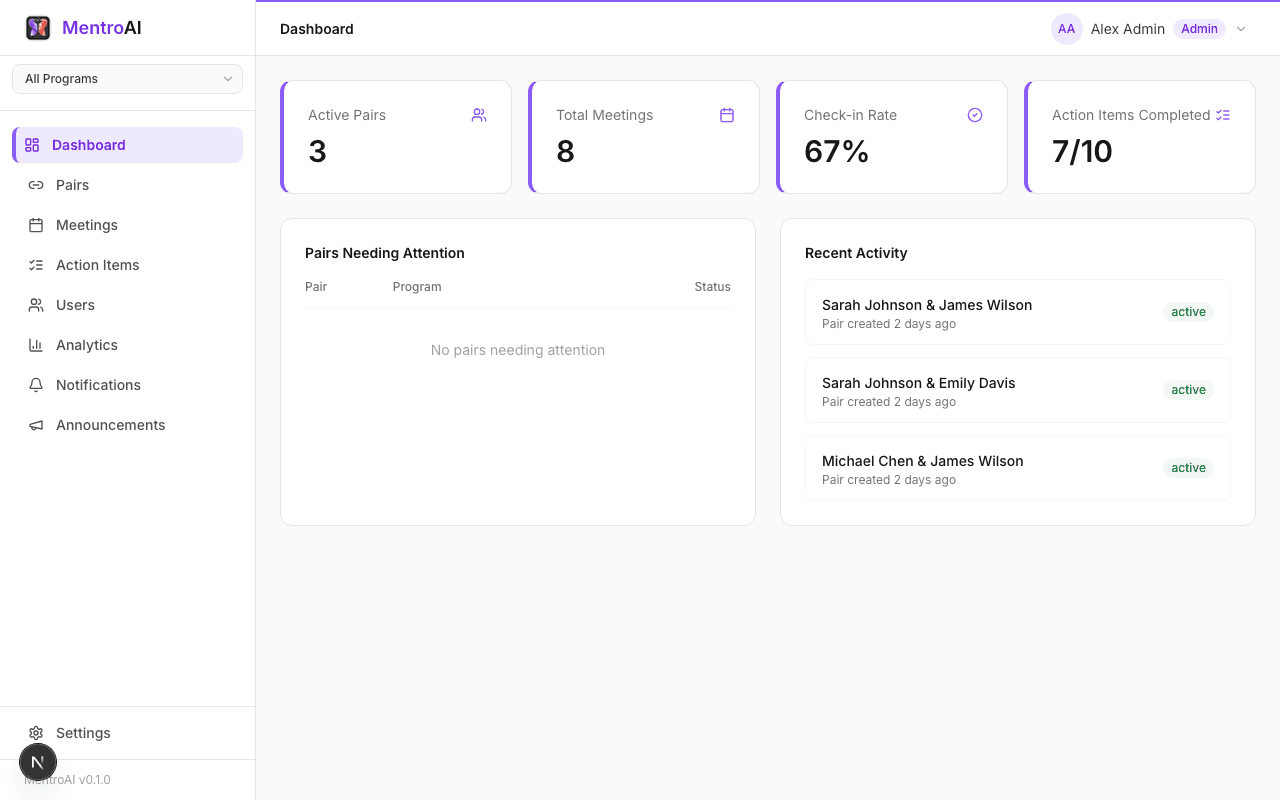Click the AA avatar circle in the header

[x=1067, y=29]
